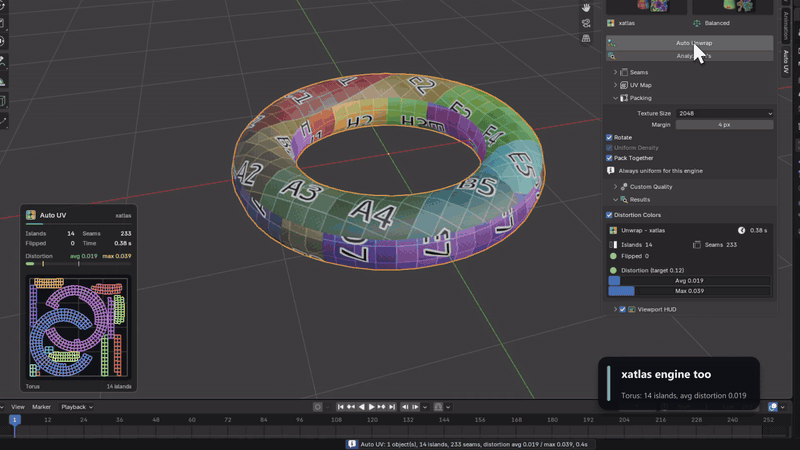Click the Results magnifier icon
The height and width of the screenshot is (450, 800).
point(624,199)
